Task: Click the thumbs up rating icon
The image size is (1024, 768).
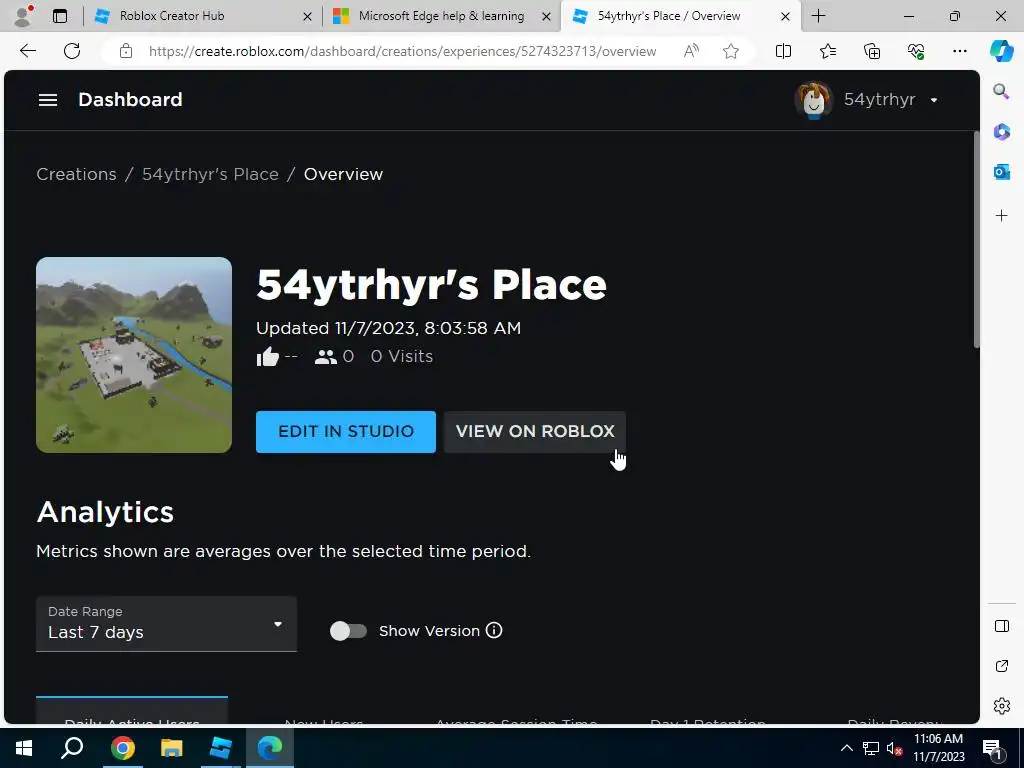Action: (x=268, y=357)
